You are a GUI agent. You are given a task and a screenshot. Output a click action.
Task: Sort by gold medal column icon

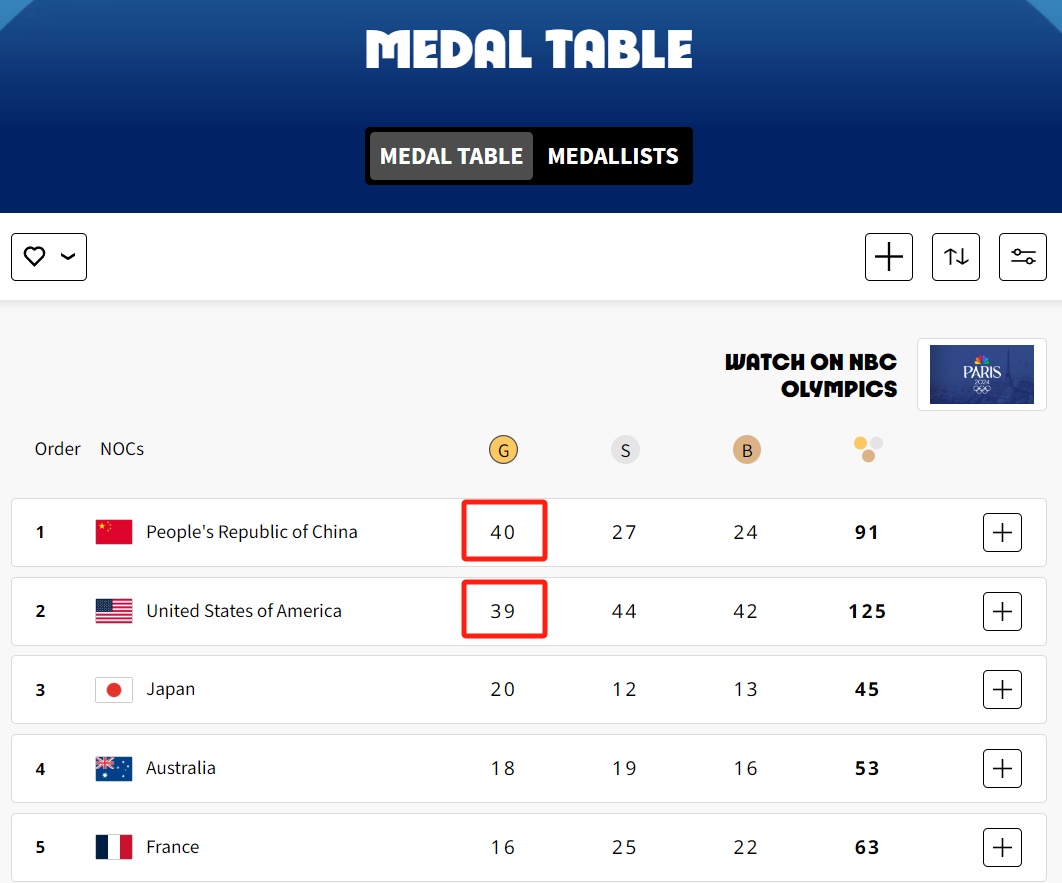click(503, 450)
